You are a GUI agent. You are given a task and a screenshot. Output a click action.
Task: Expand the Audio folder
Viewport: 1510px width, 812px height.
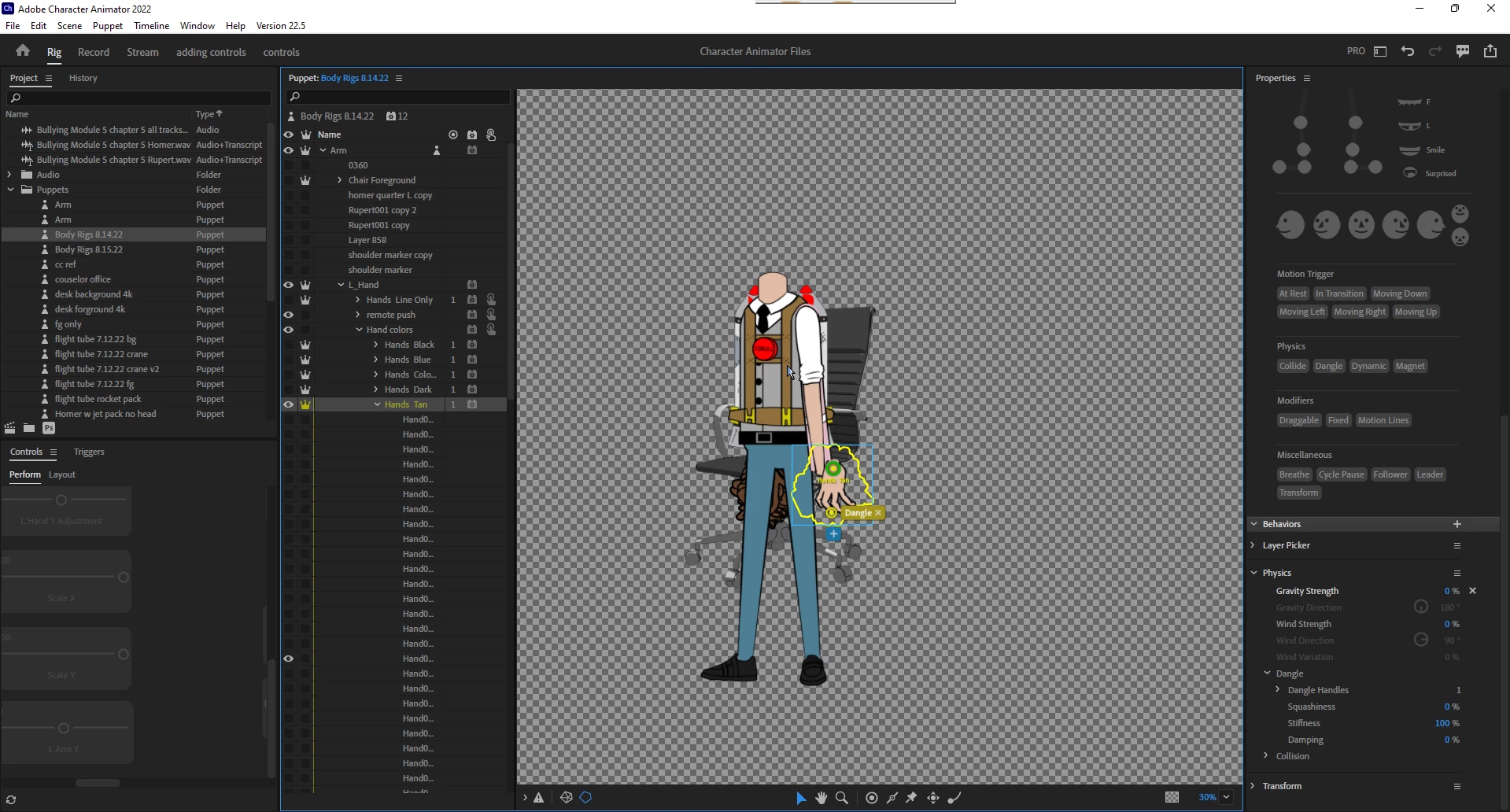tap(9, 175)
